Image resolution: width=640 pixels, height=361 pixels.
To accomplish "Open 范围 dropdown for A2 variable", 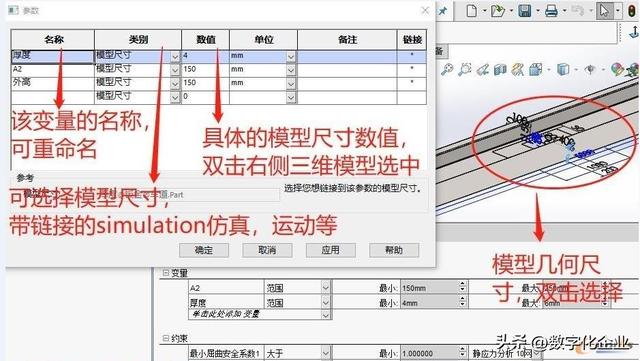I will pos(325,287).
